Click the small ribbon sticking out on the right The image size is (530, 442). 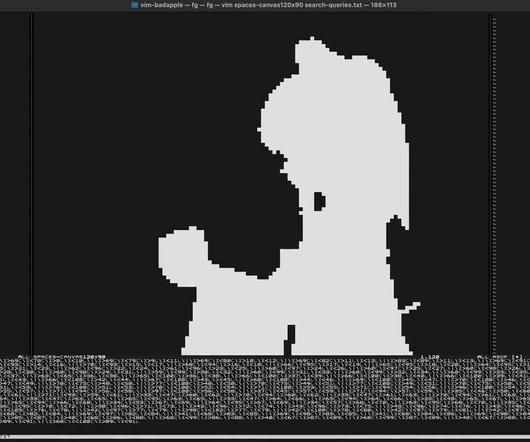pos(410,307)
